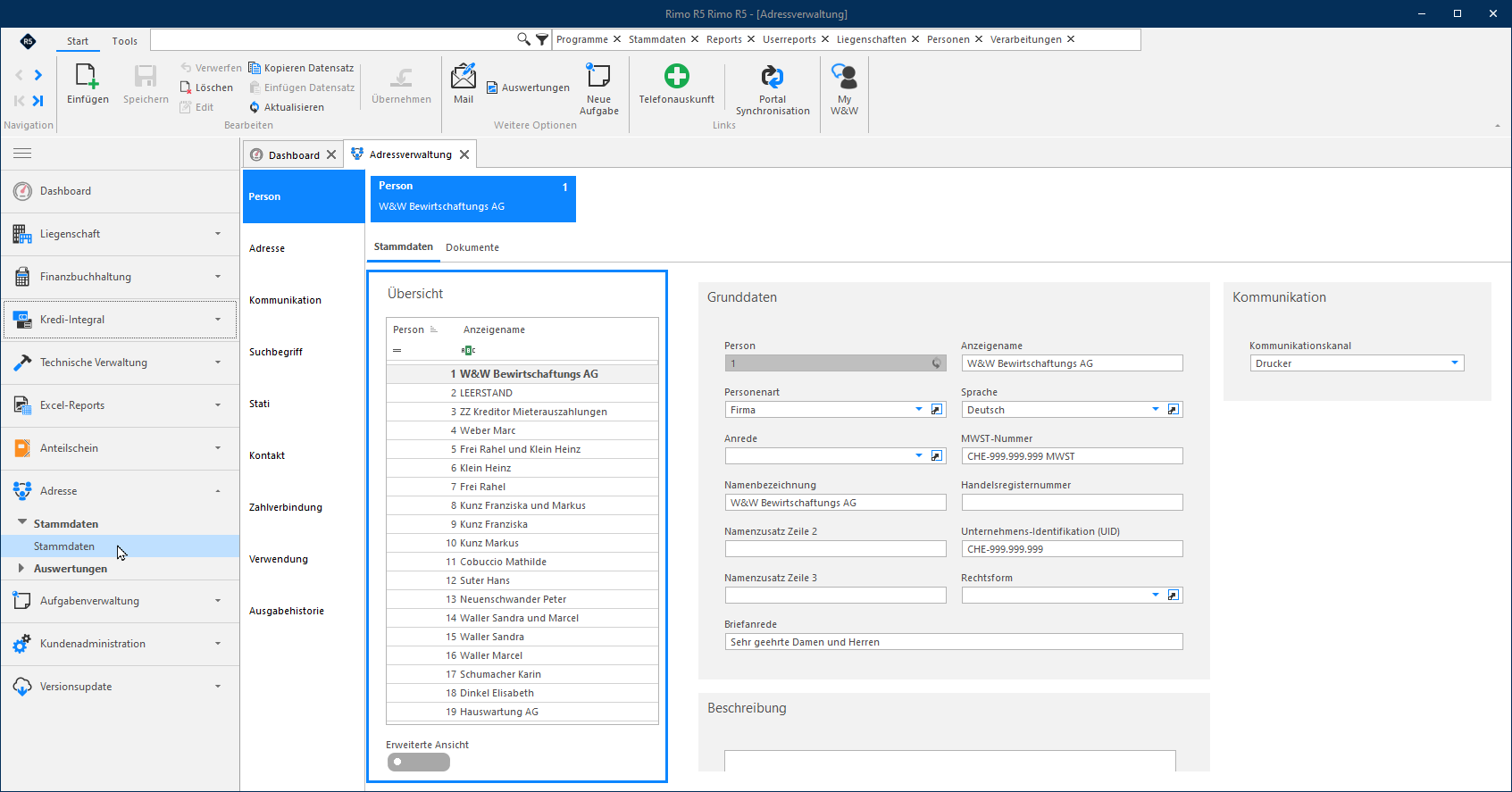This screenshot has height=792, width=1512.
Task: Click the search magnifier icon
Action: click(x=523, y=39)
